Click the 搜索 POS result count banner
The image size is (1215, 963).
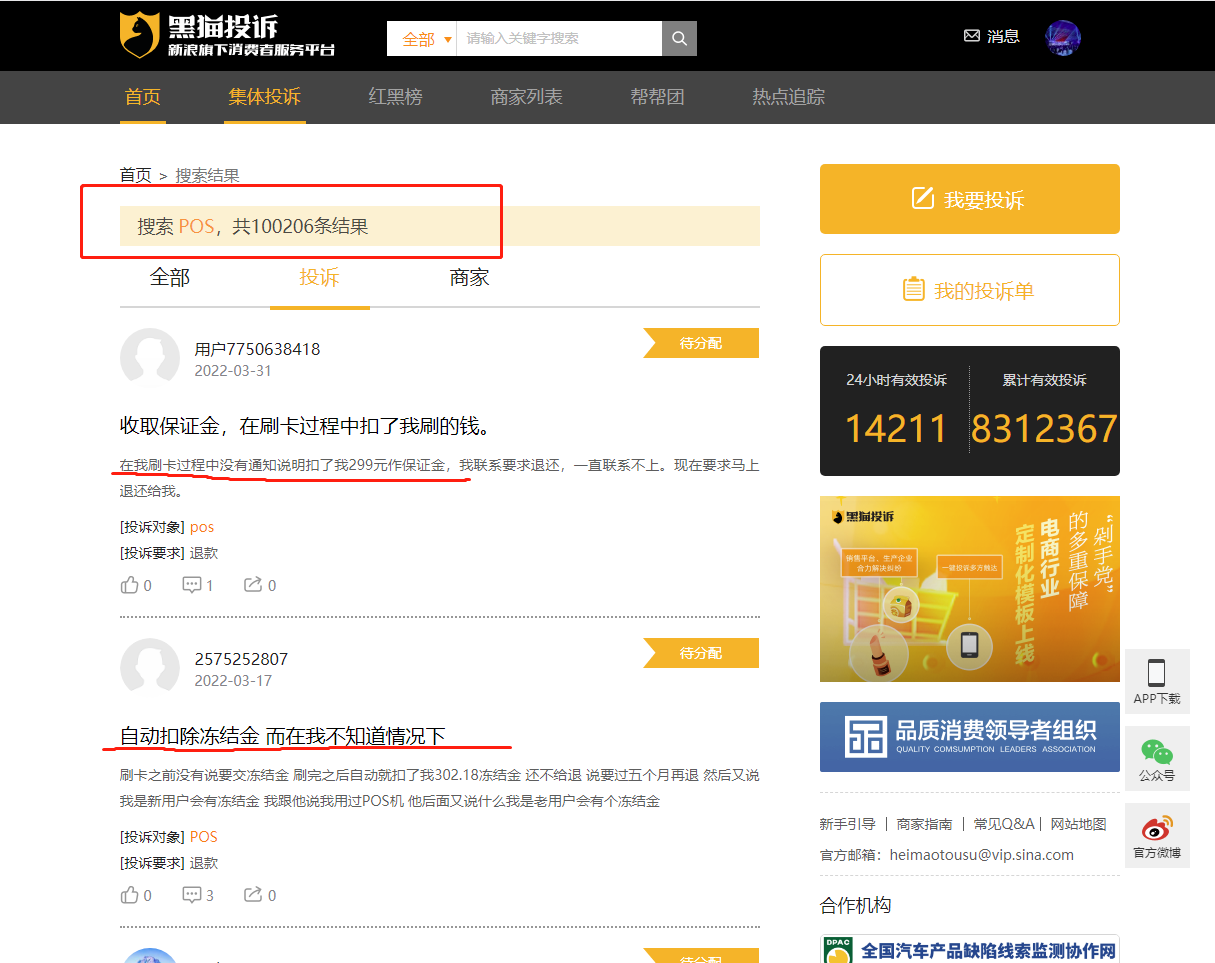tap(440, 226)
